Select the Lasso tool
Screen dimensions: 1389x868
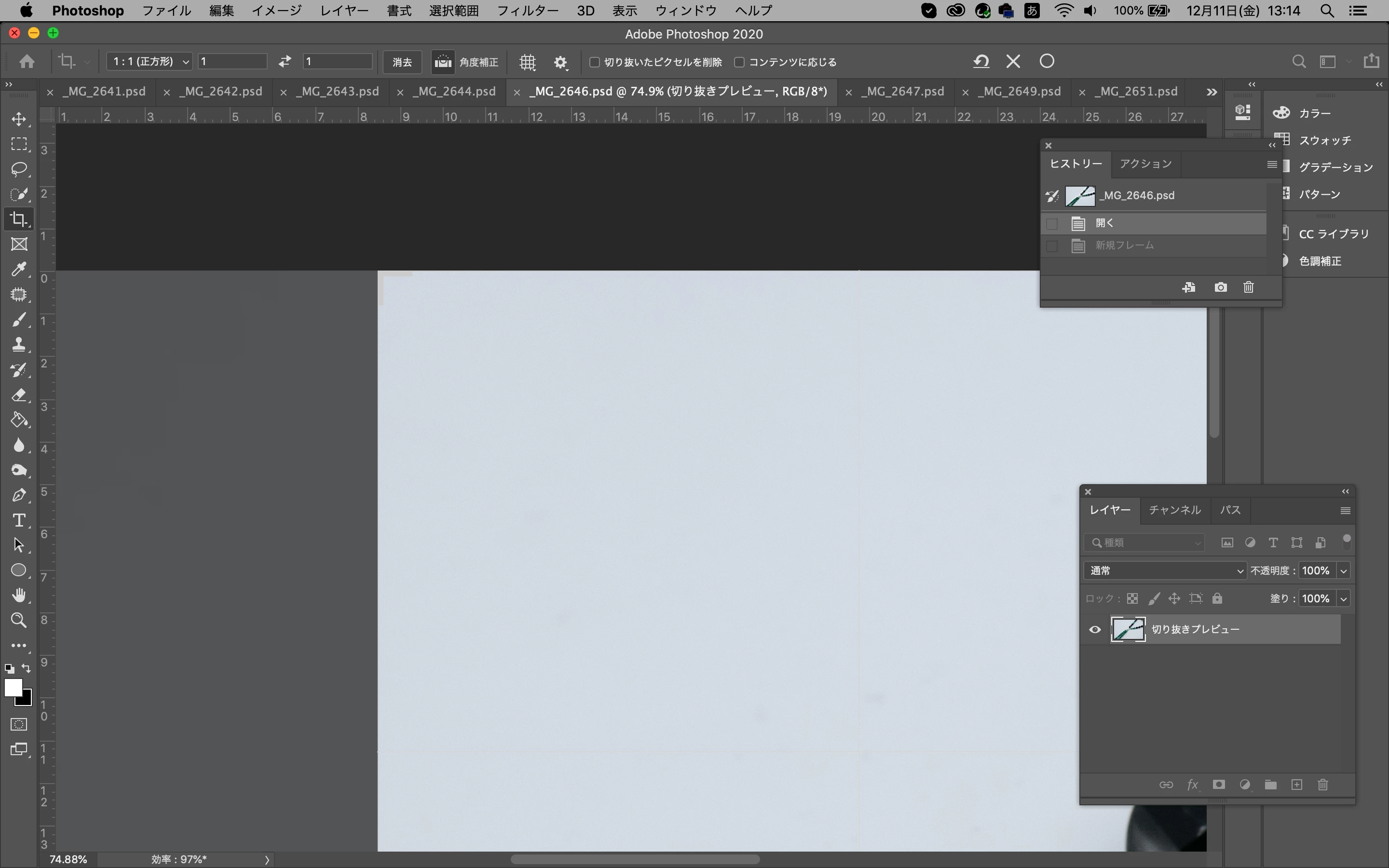pyautogui.click(x=19, y=169)
